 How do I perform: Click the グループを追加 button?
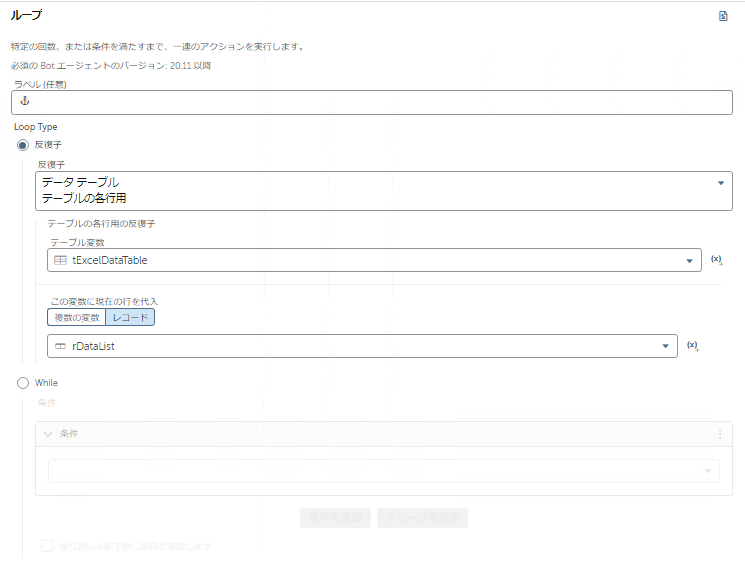(421, 518)
